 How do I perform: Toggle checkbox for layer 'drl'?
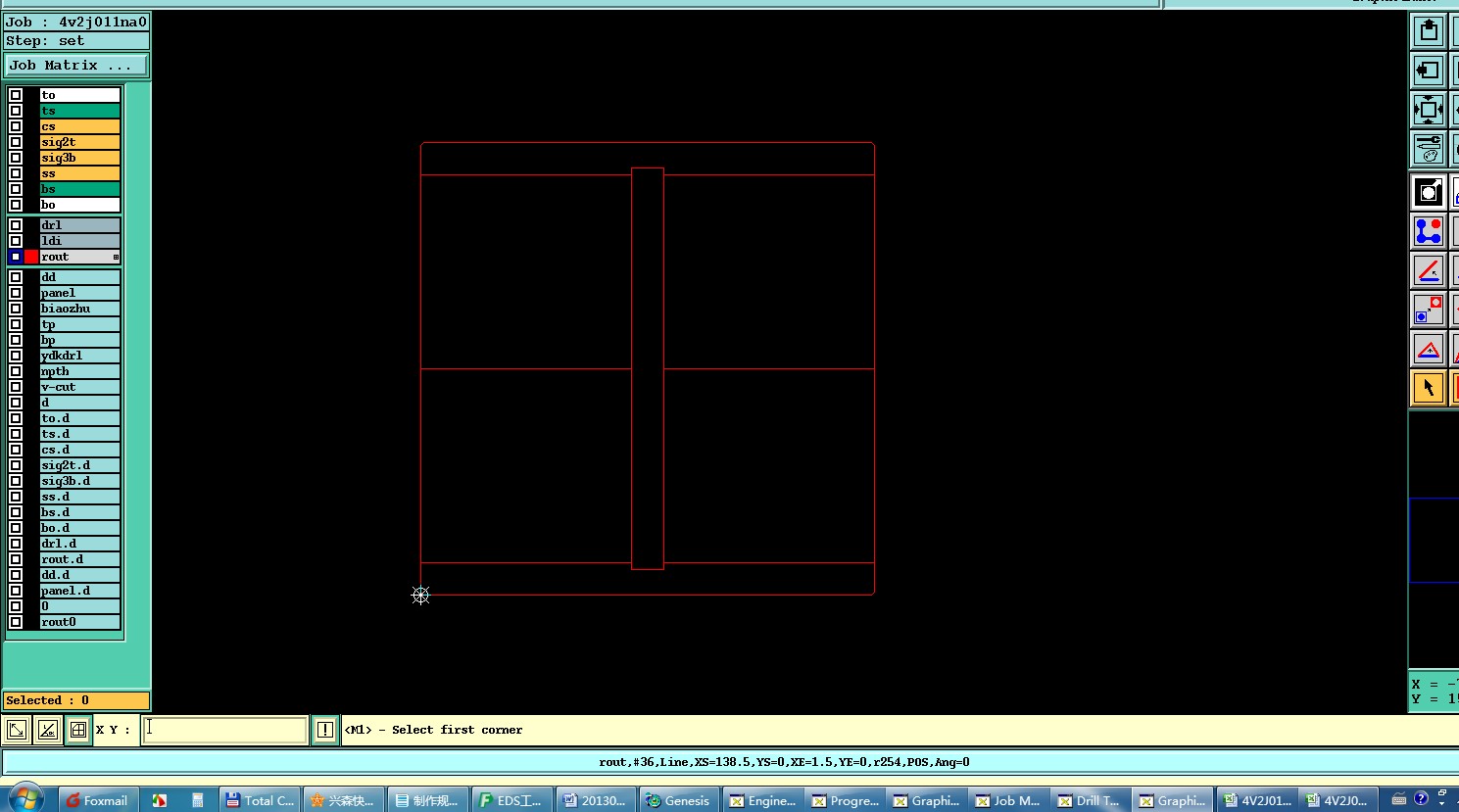coord(16,225)
